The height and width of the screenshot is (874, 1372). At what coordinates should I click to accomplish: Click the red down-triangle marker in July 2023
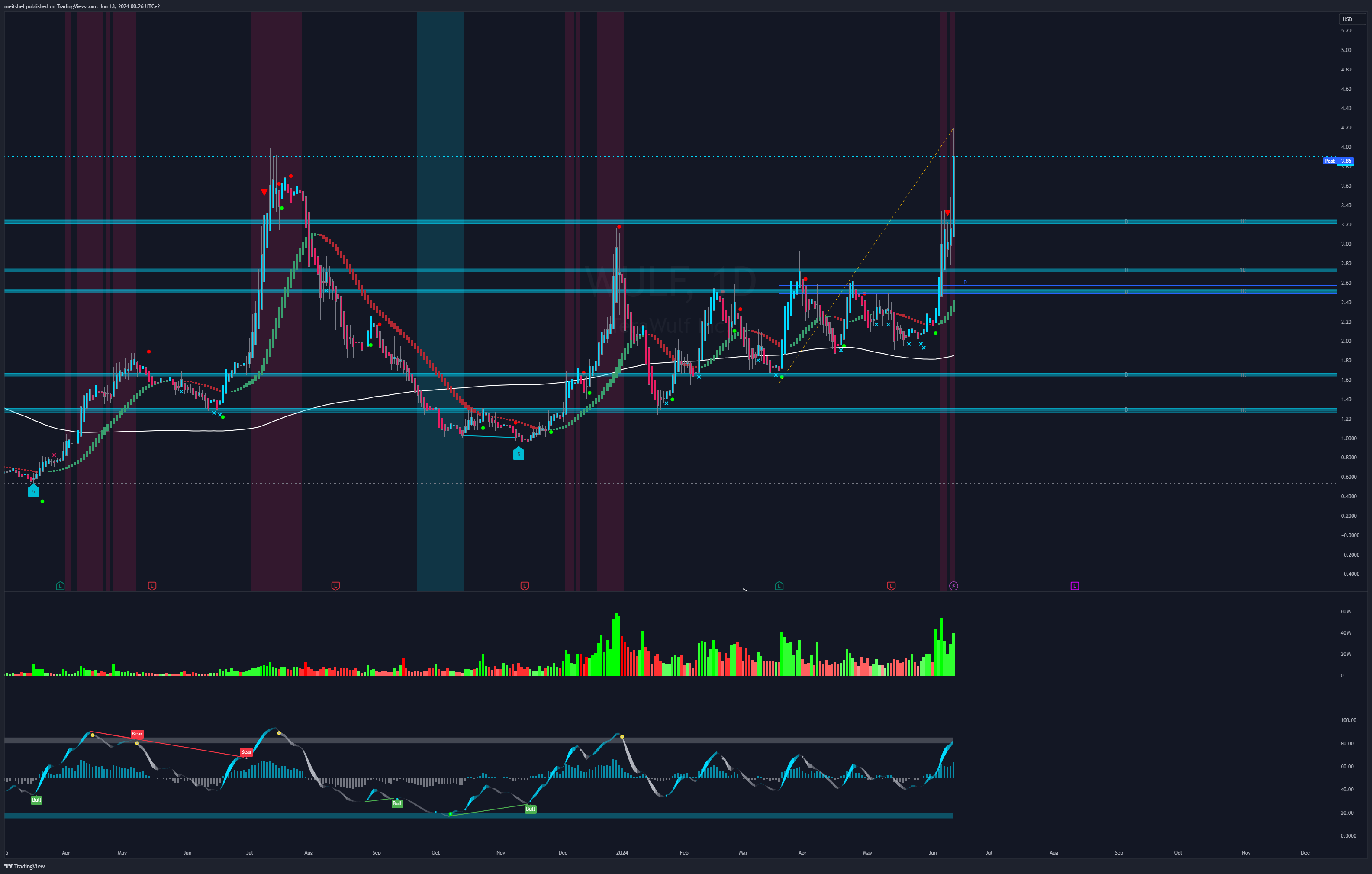click(x=264, y=193)
